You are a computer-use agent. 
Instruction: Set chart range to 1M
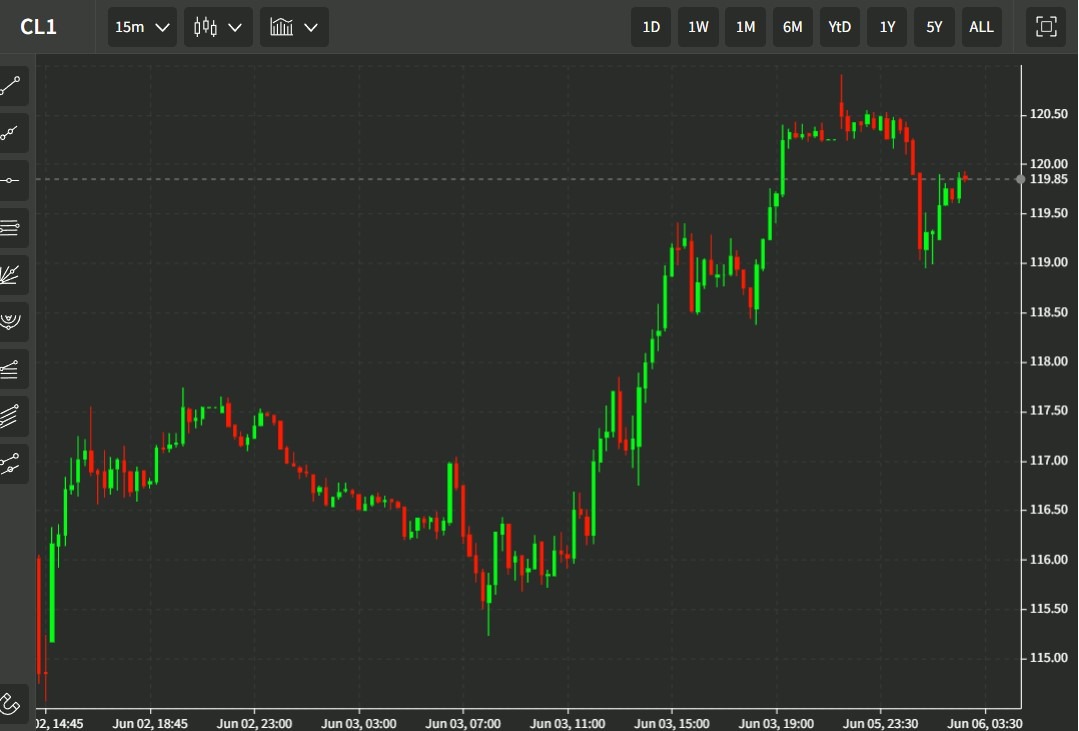coord(745,27)
